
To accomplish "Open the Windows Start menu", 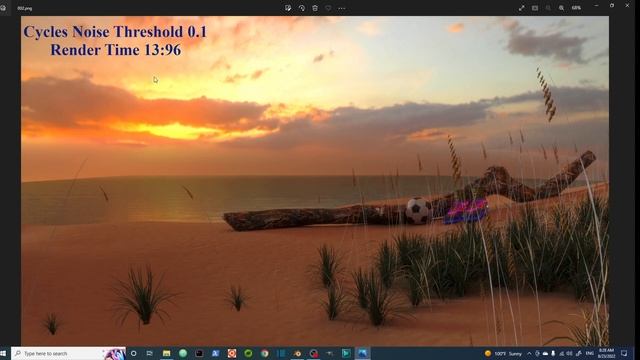I will [x=4, y=353].
